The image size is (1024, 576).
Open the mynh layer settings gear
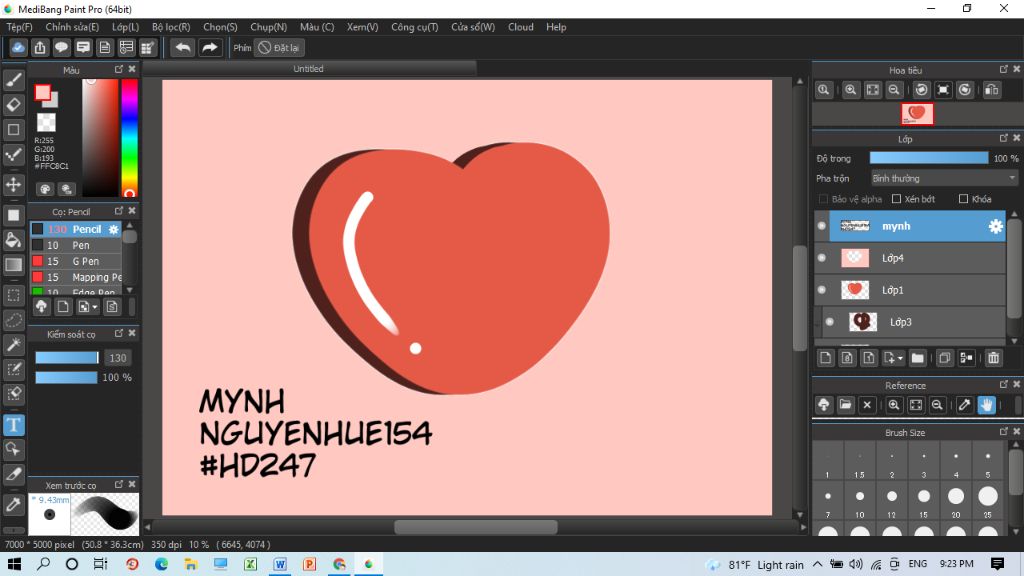pos(995,226)
